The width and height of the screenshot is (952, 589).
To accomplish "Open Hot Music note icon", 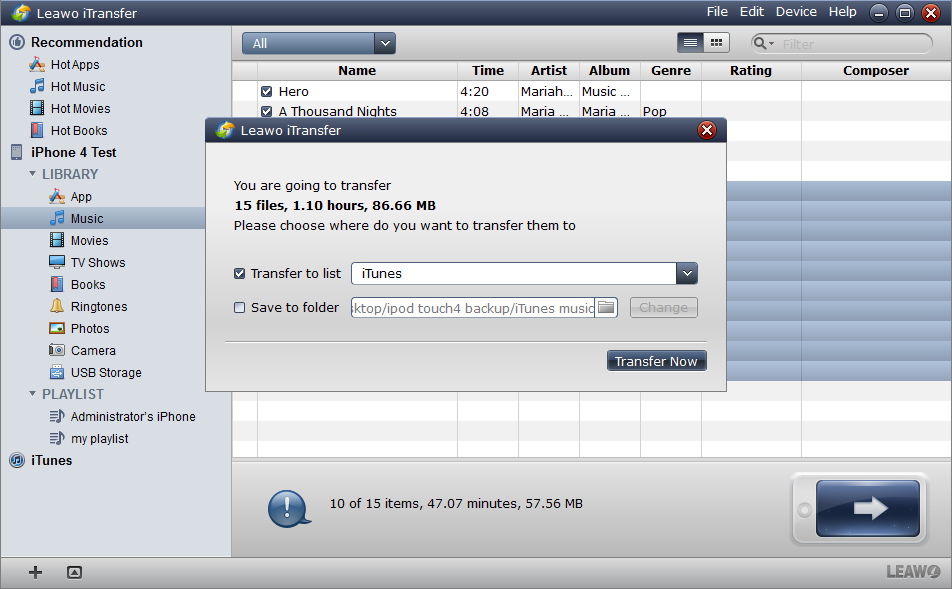I will point(37,86).
